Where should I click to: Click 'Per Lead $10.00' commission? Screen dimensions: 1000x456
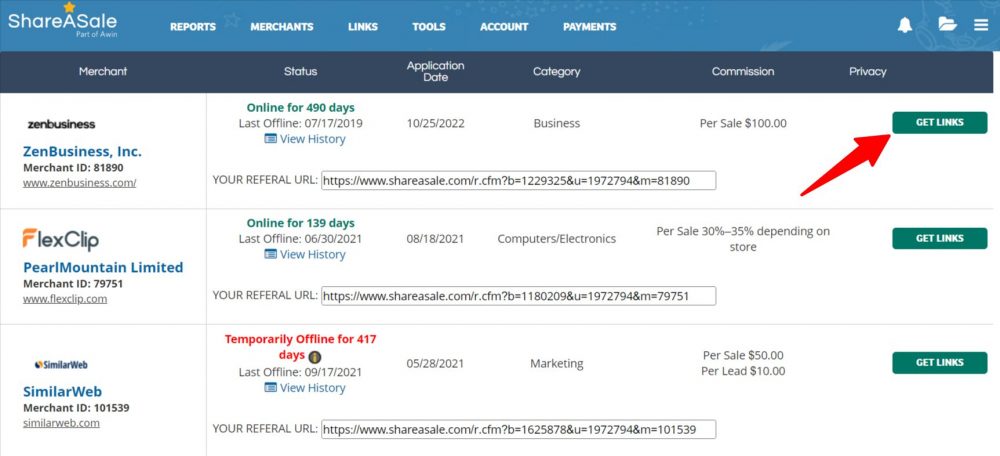[x=743, y=371]
